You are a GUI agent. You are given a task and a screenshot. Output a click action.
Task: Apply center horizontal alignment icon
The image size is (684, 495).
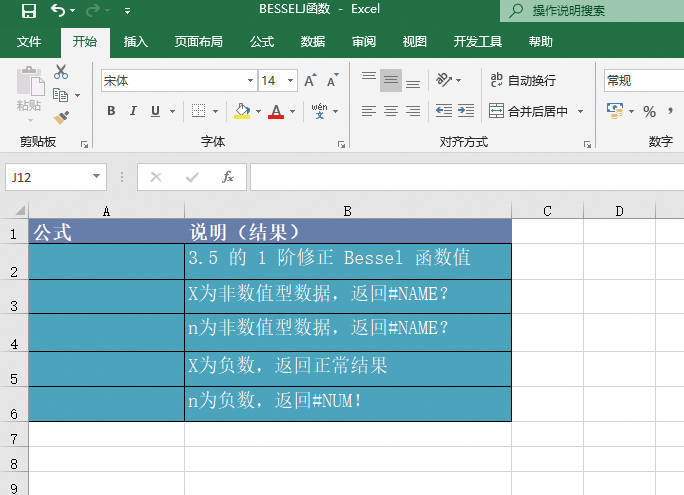[390, 111]
